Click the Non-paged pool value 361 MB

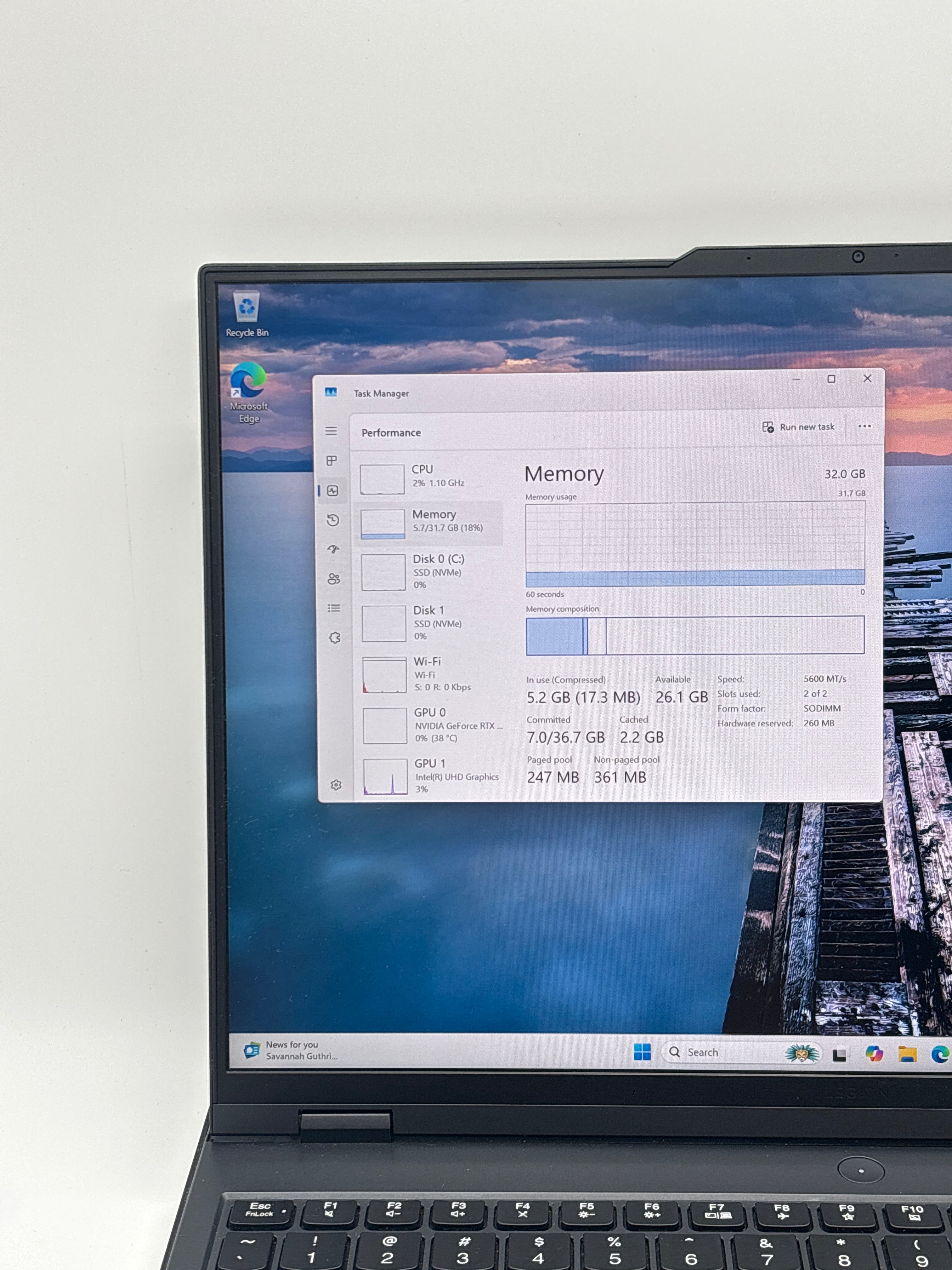620,777
